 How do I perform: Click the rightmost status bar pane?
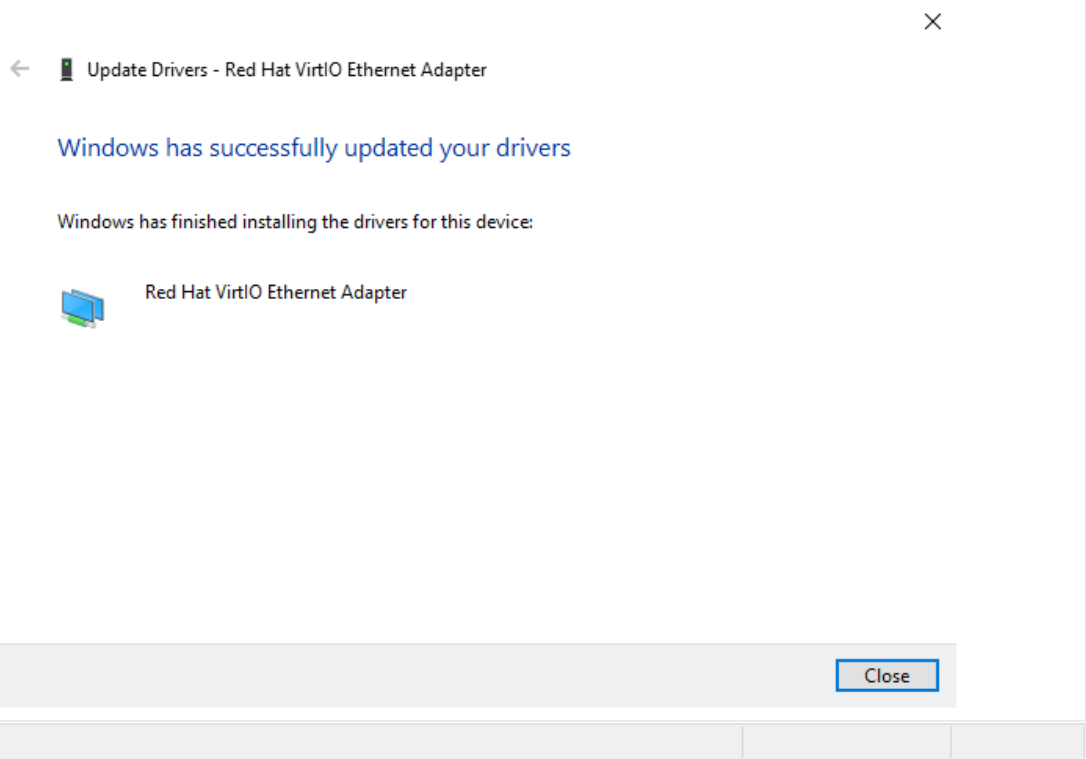pos(1018,742)
